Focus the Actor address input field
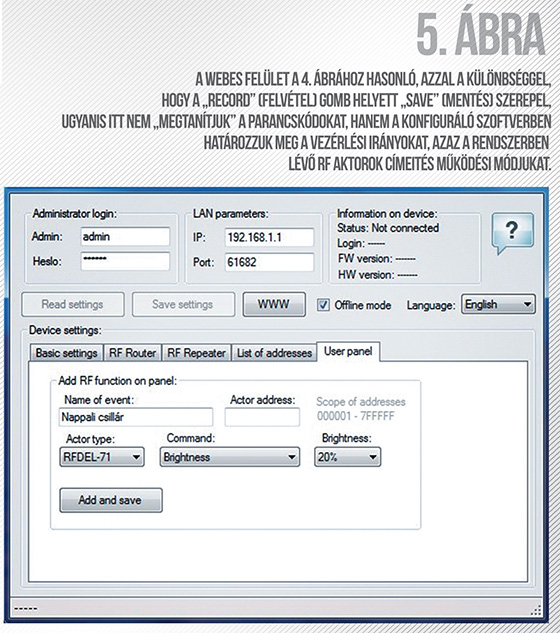Image resolution: width=560 pixels, height=633 pixels. [262, 417]
